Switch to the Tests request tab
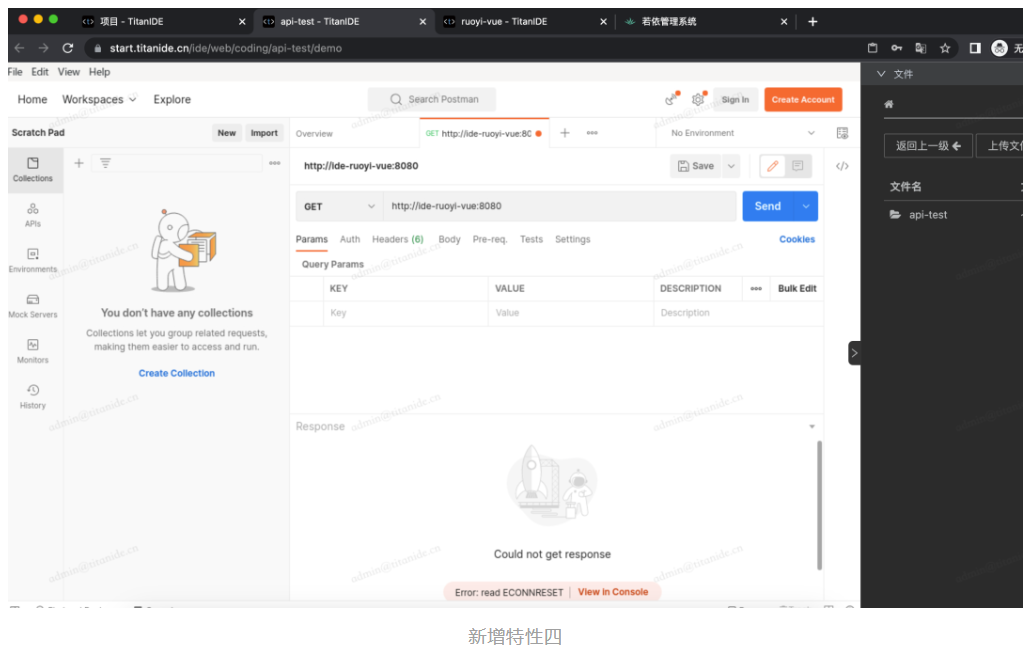 point(531,239)
